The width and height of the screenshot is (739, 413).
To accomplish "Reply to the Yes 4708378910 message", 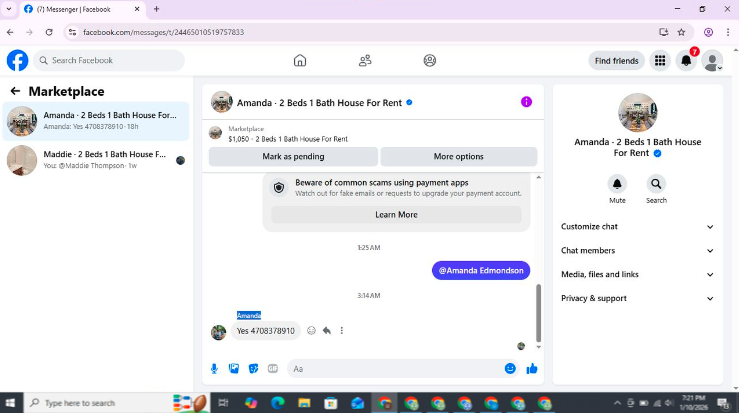I will coord(327,330).
